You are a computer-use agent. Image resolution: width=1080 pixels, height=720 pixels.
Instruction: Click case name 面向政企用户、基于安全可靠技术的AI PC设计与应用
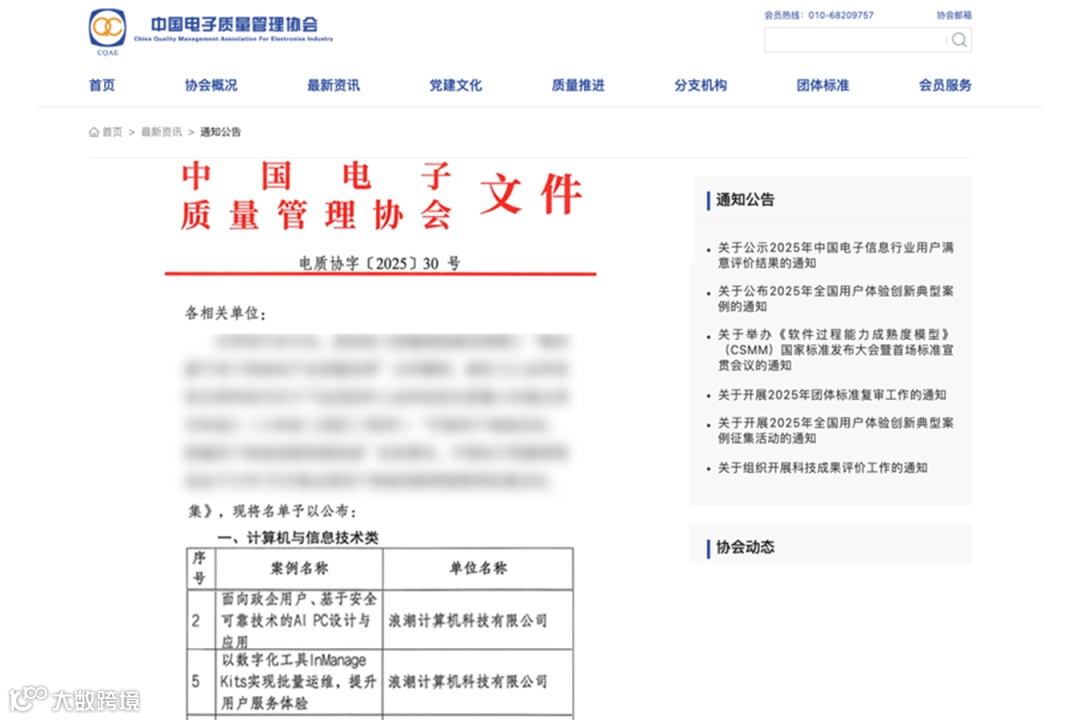pos(299,620)
